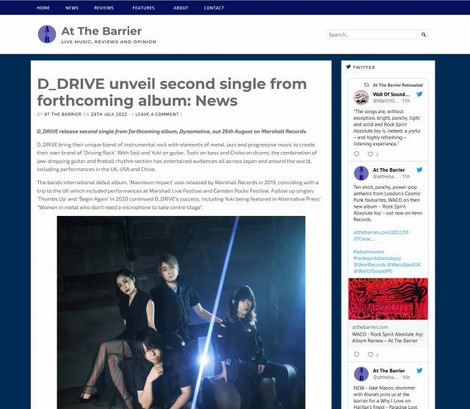Viewport: 470px width, 409px height.
Task: Click At The Barrier avatar in second tweet
Action: click(x=361, y=173)
